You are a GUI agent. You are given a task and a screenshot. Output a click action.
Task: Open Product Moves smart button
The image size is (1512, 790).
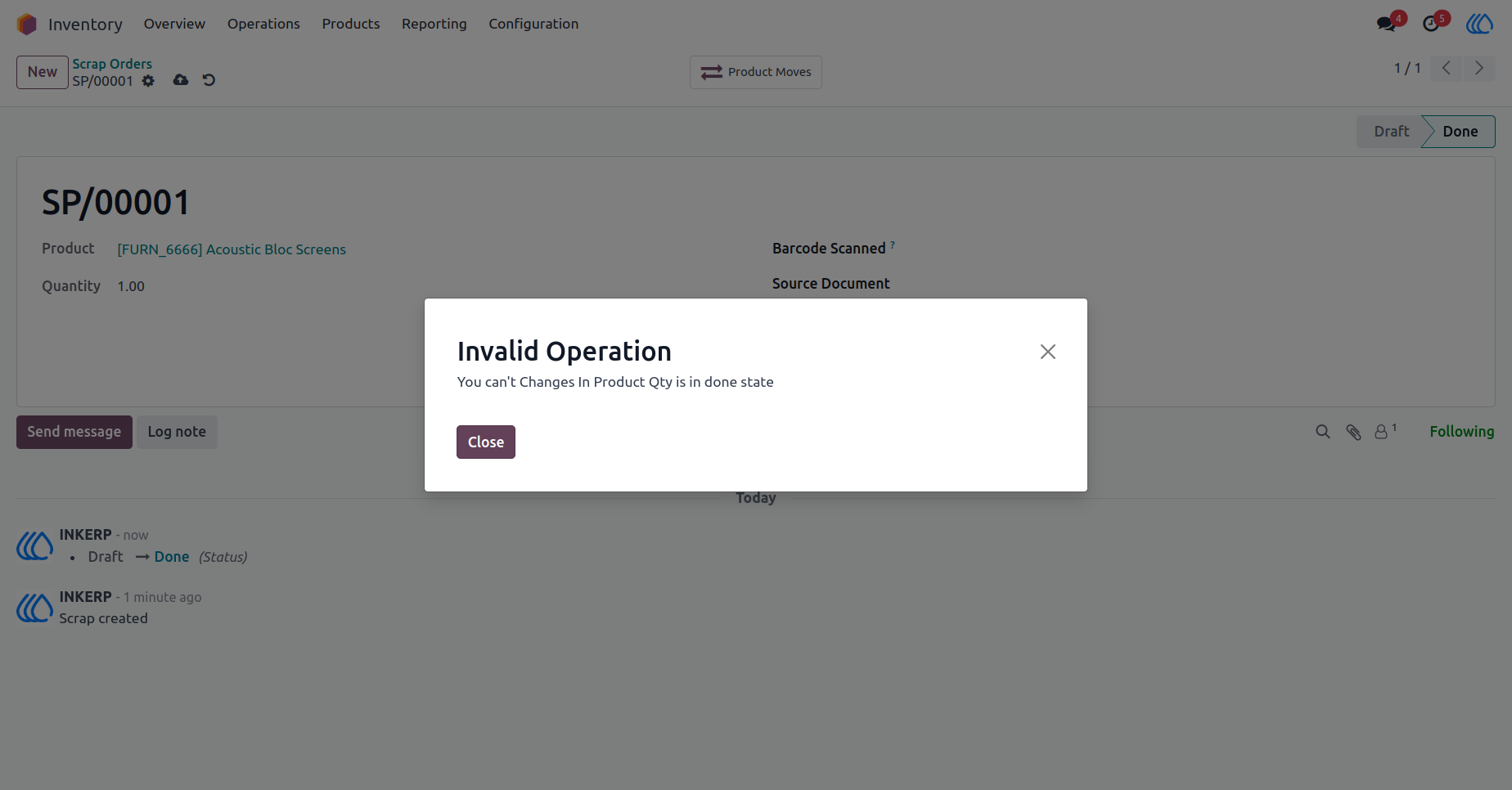click(756, 72)
